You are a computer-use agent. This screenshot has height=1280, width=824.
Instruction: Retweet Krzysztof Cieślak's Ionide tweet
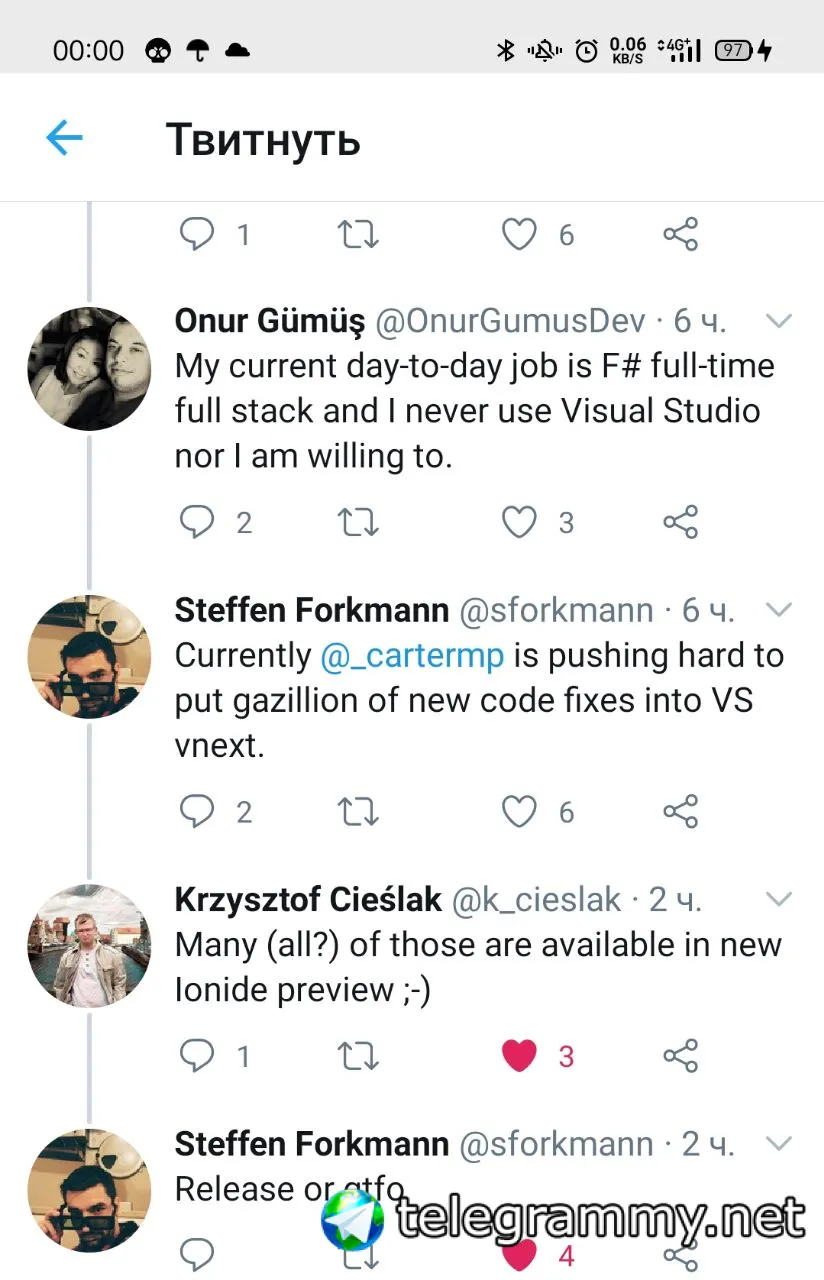359,1056
